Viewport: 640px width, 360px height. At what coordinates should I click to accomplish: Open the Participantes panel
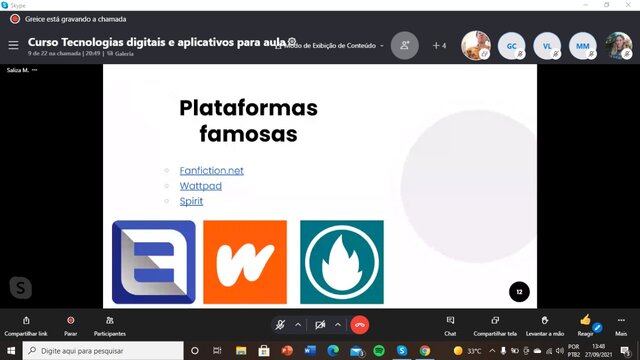tap(109, 325)
